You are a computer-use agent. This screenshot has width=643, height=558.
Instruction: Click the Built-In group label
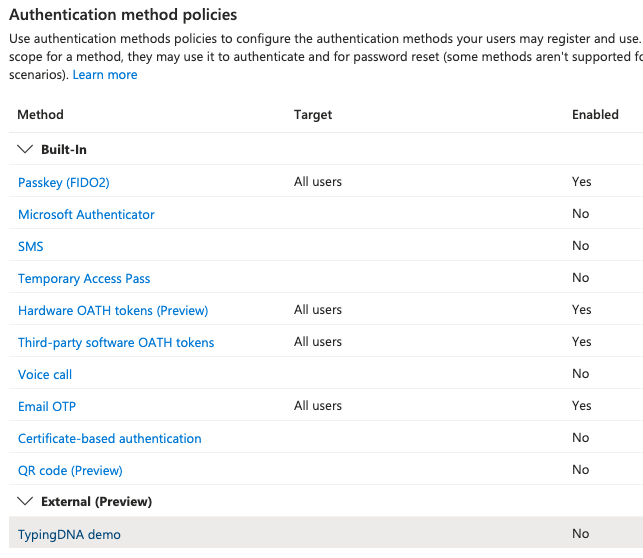pyautogui.click(x=64, y=149)
